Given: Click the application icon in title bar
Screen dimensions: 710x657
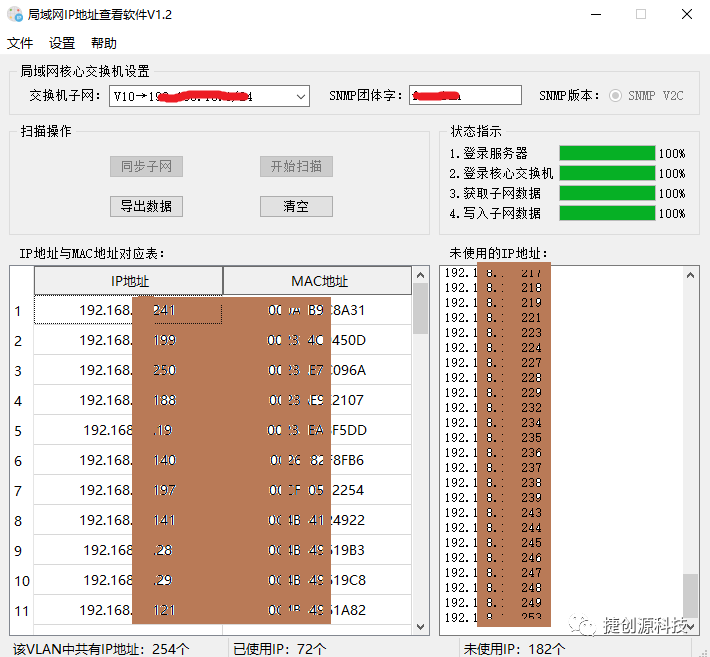Looking at the screenshot, I should (15, 14).
